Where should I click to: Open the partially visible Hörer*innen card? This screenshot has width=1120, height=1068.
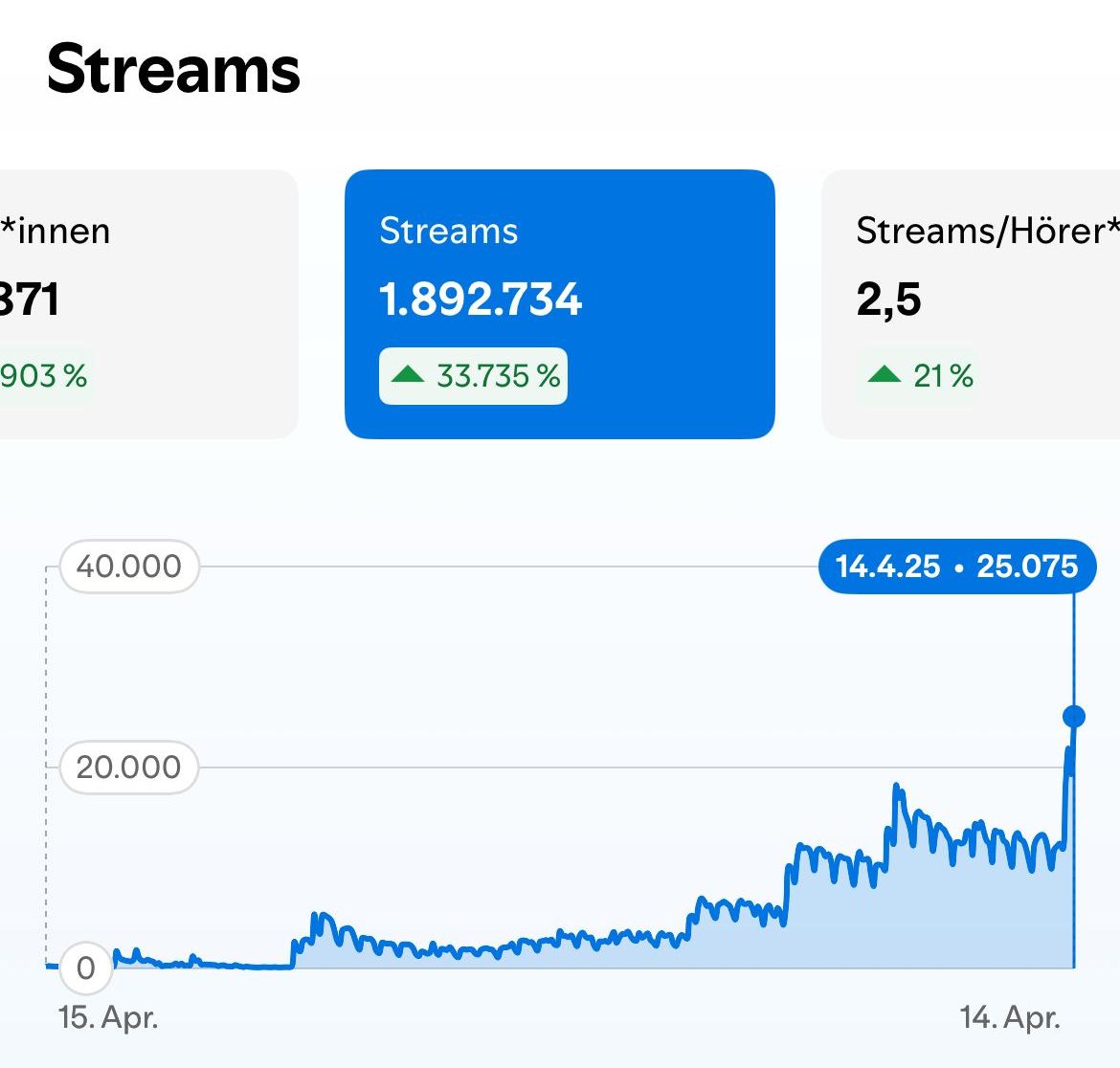pyautogui.click(x=144, y=304)
